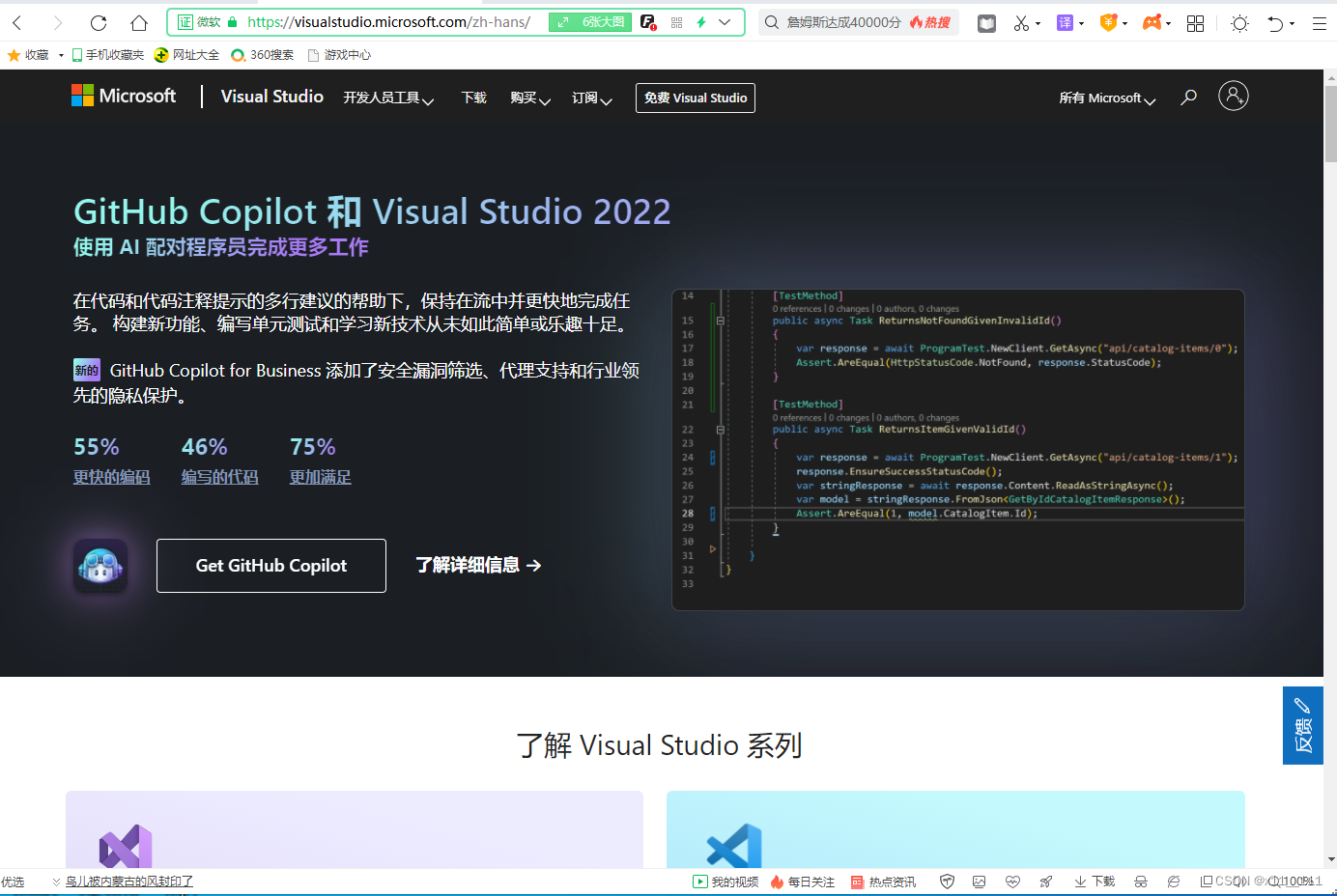Expand the address bar history dropdown arrow
The width and height of the screenshot is (1337, 896).
pyautogui.click(x=725, y=22)
